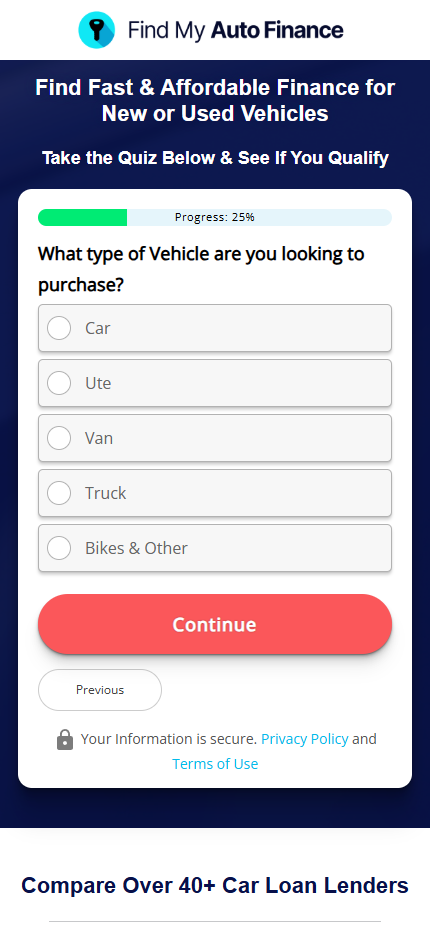
Task: Click the Compare Over 40+ Car Loan Lenders heading
Action: pos(215,886)
